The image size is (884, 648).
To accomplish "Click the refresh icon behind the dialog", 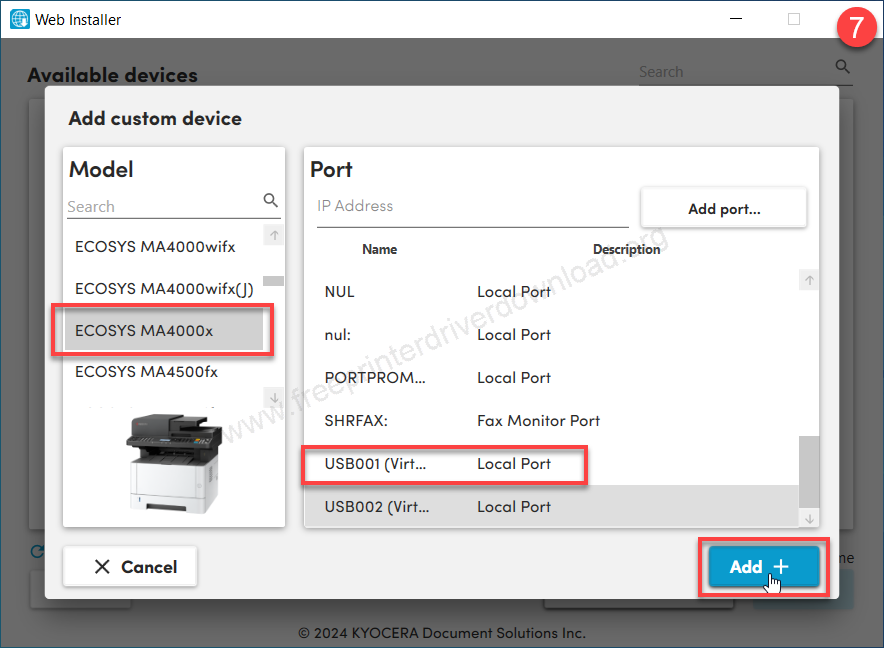I will click(x=37, y=551).
